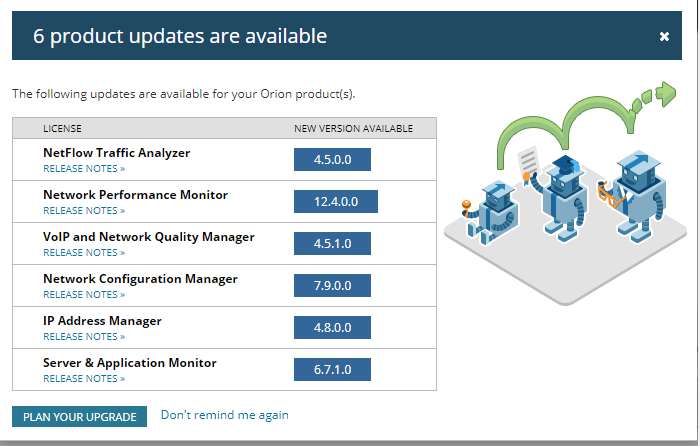Open release notes for IP Address Manager
This screenshot has width=700, height=446.
point(84,337)
